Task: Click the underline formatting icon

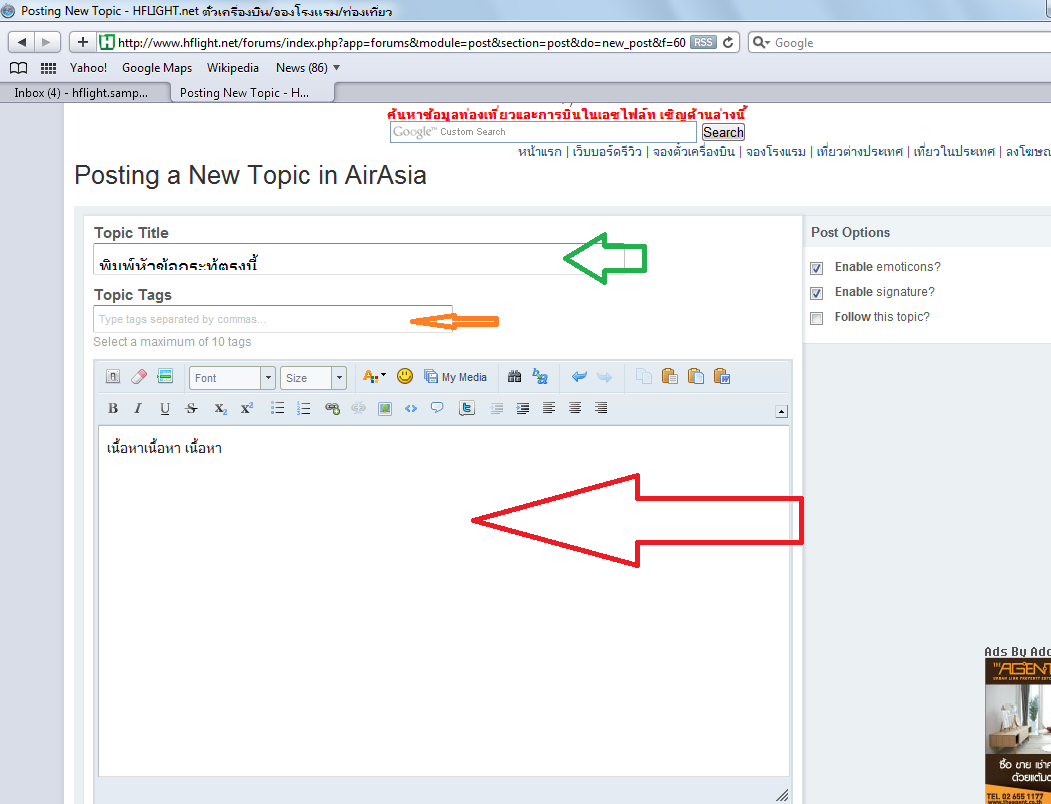Action: 165,408
